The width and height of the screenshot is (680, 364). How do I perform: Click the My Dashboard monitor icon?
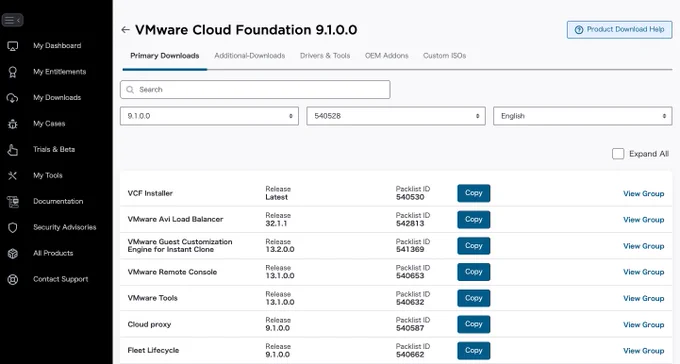(x=13, y=46)
